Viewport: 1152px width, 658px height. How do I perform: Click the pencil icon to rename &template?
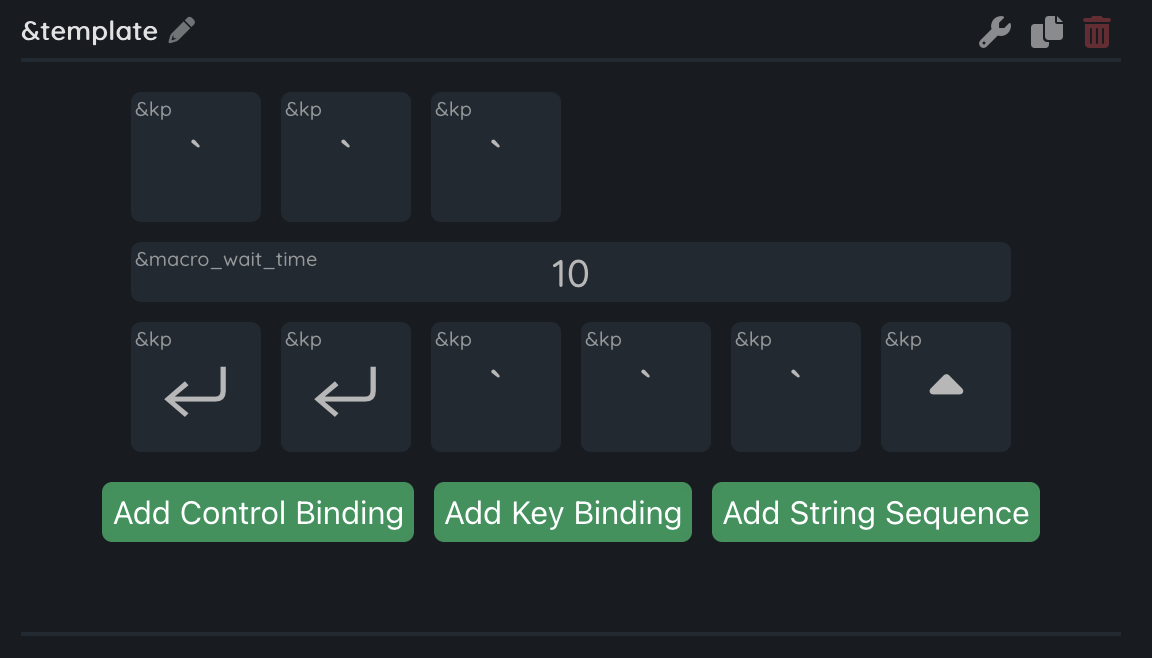point(181,31)
